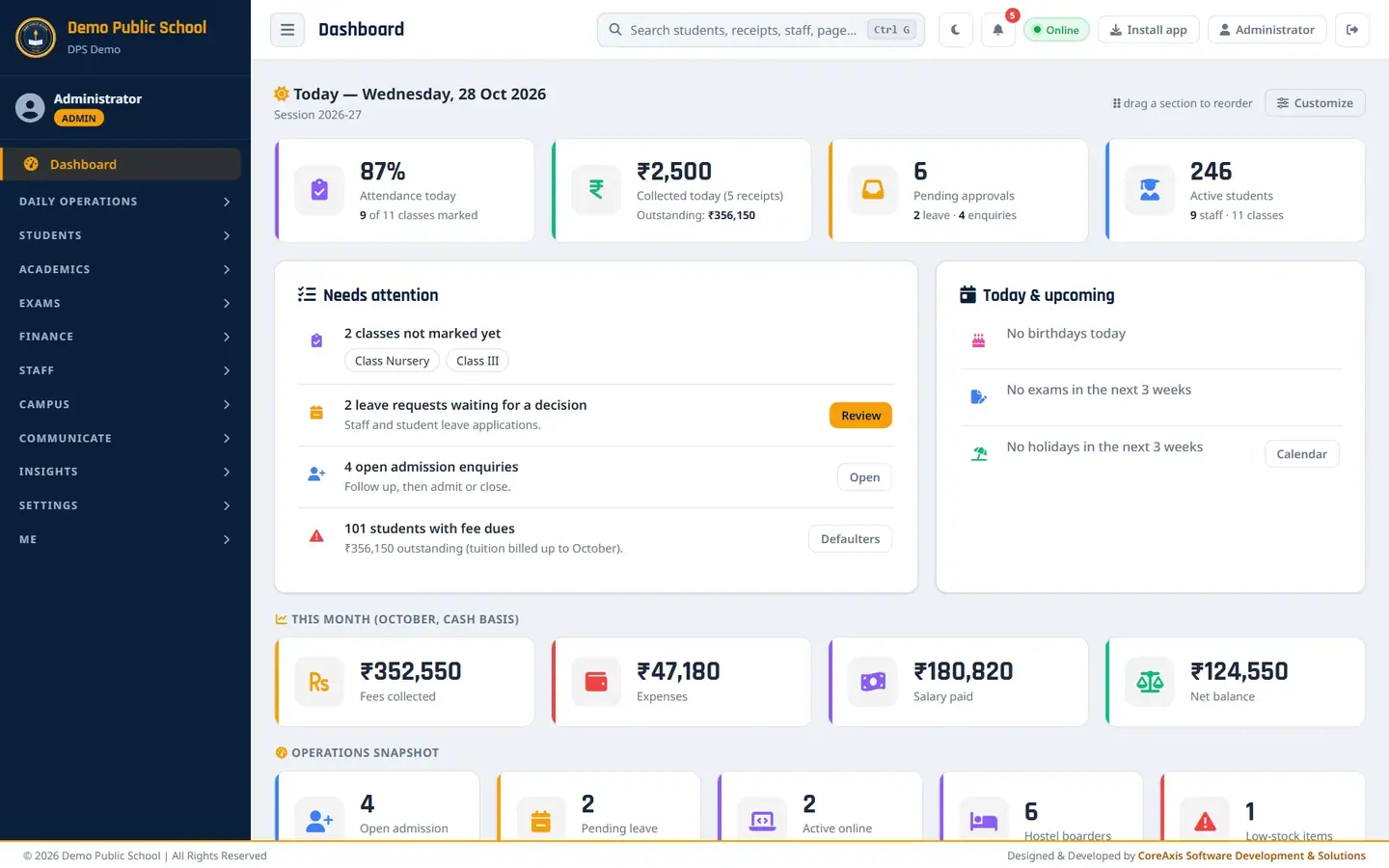
Task: Expand the Insights sidebar menu
Action: (125, 472)
